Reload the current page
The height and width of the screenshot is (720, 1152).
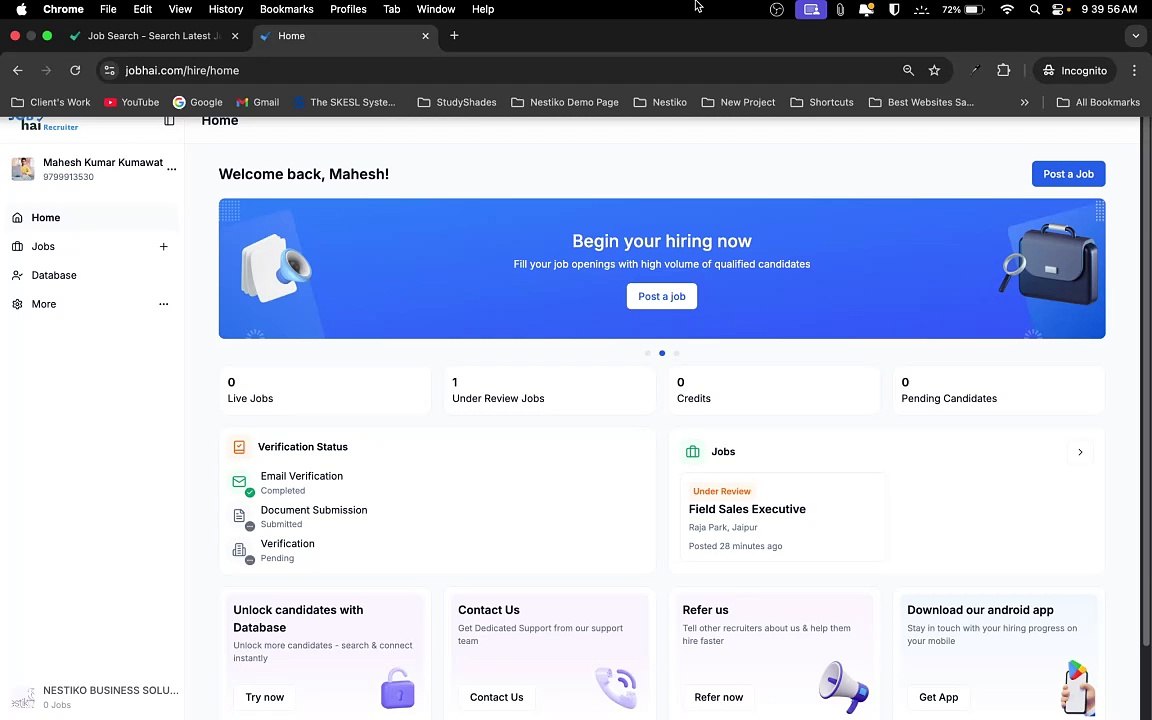[x=75, y=71]
